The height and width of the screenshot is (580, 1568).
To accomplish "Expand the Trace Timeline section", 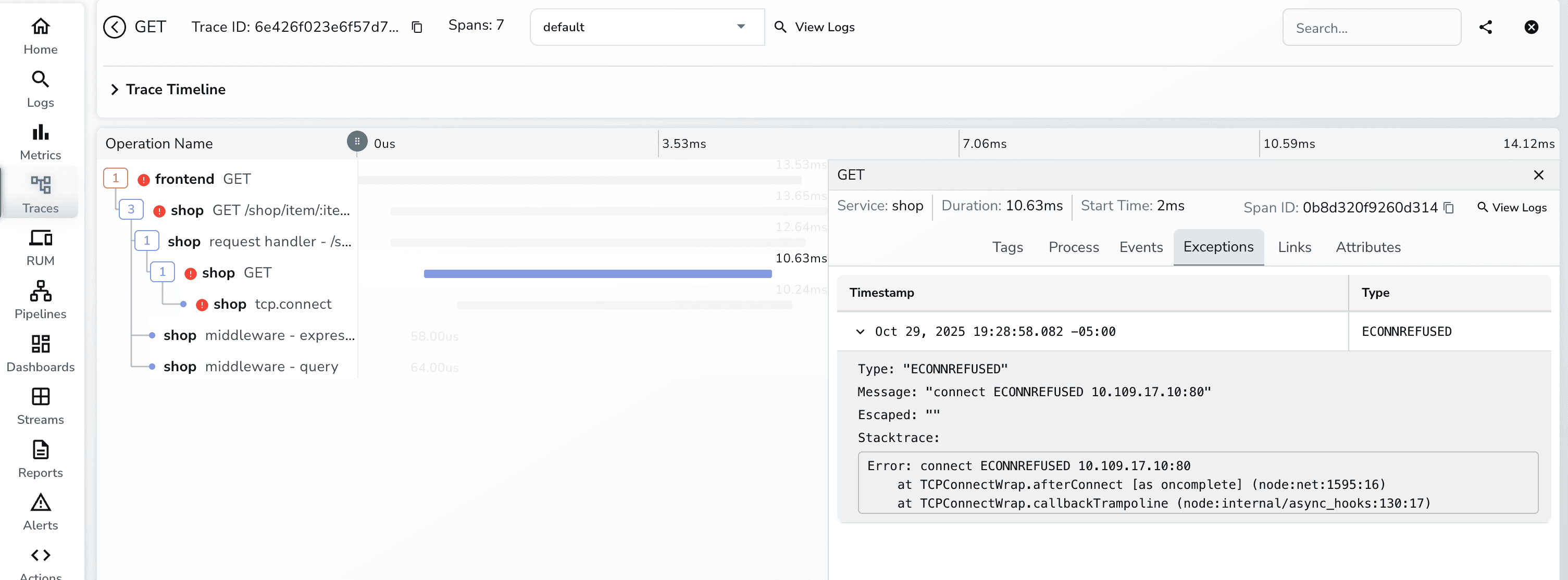I will [115, 90].
